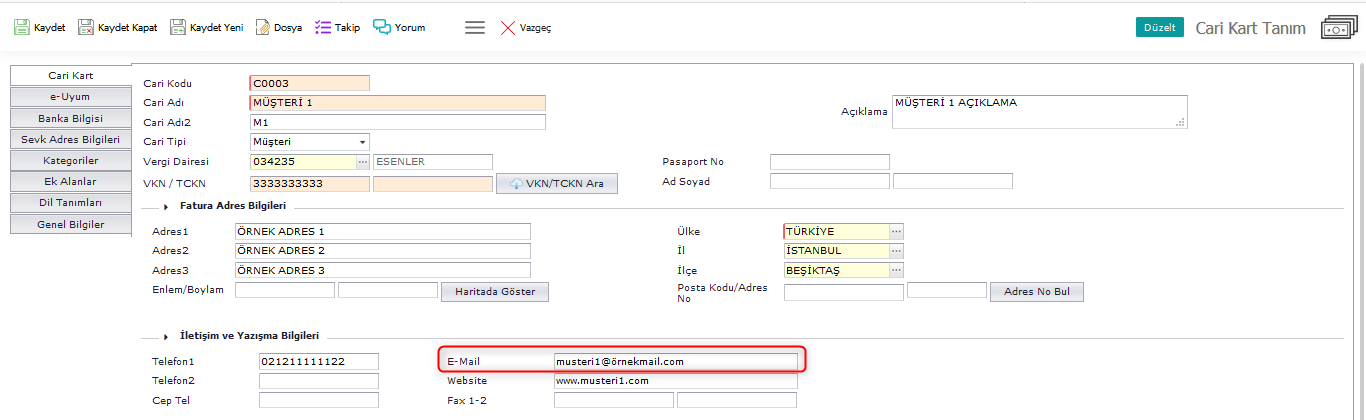Open the Sevk Adres Bilgileri tab
This screenshot has height=420, width=1366.
[x=71, y=139]
